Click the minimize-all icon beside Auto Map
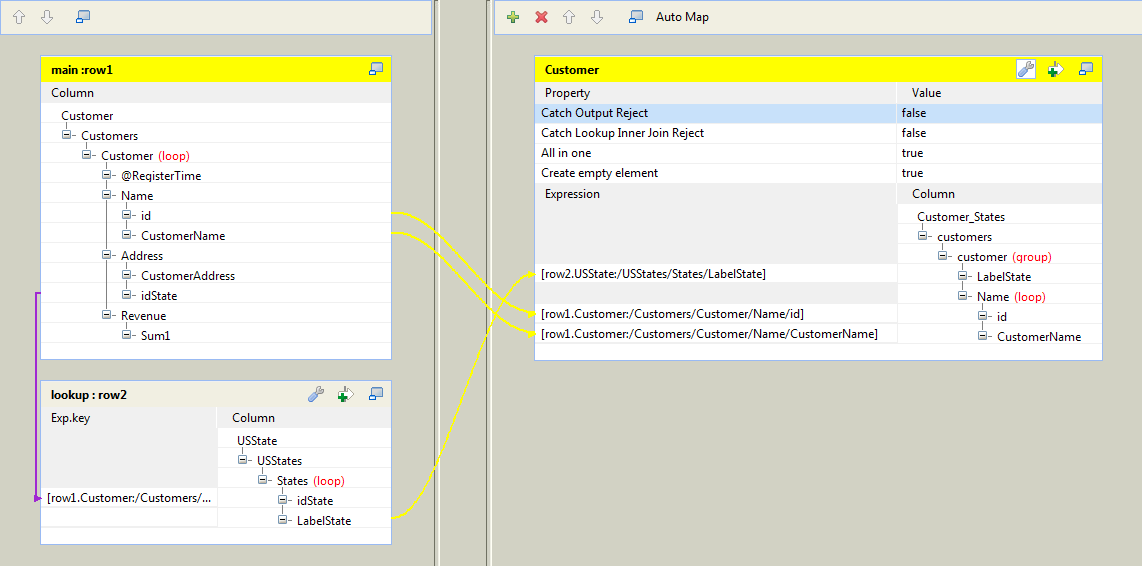The width and height of the screenshot is (1142, 566). [x=635, y=17]
